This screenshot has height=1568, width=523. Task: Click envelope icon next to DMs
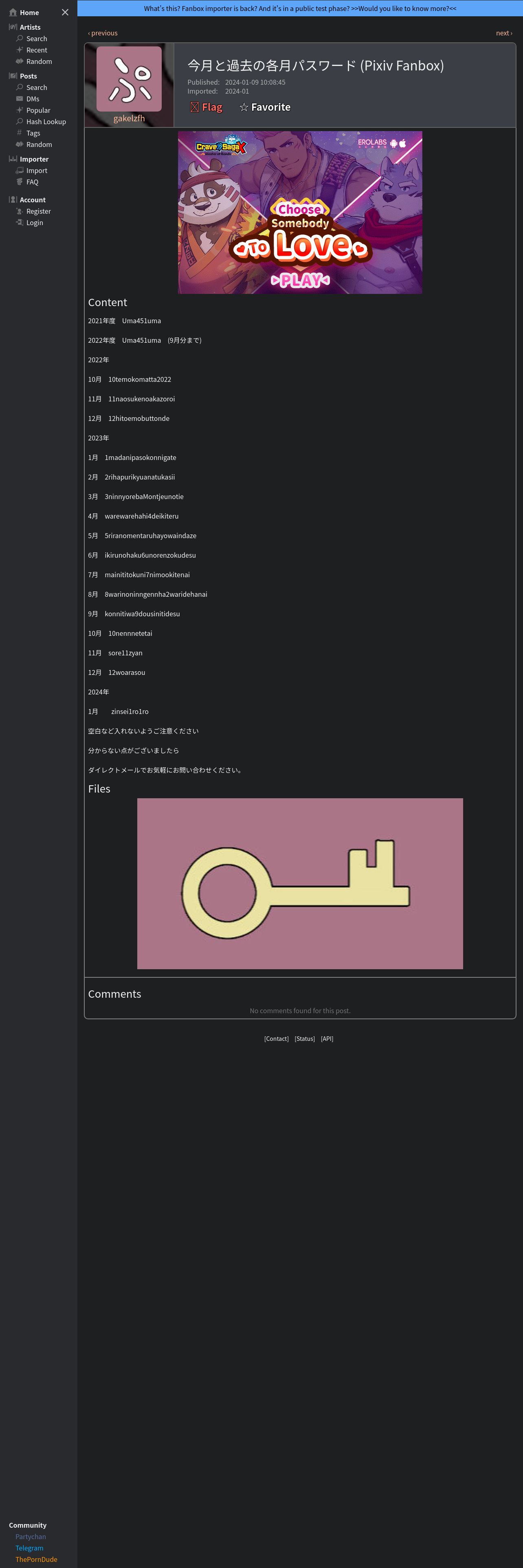(x=20, y=99)
